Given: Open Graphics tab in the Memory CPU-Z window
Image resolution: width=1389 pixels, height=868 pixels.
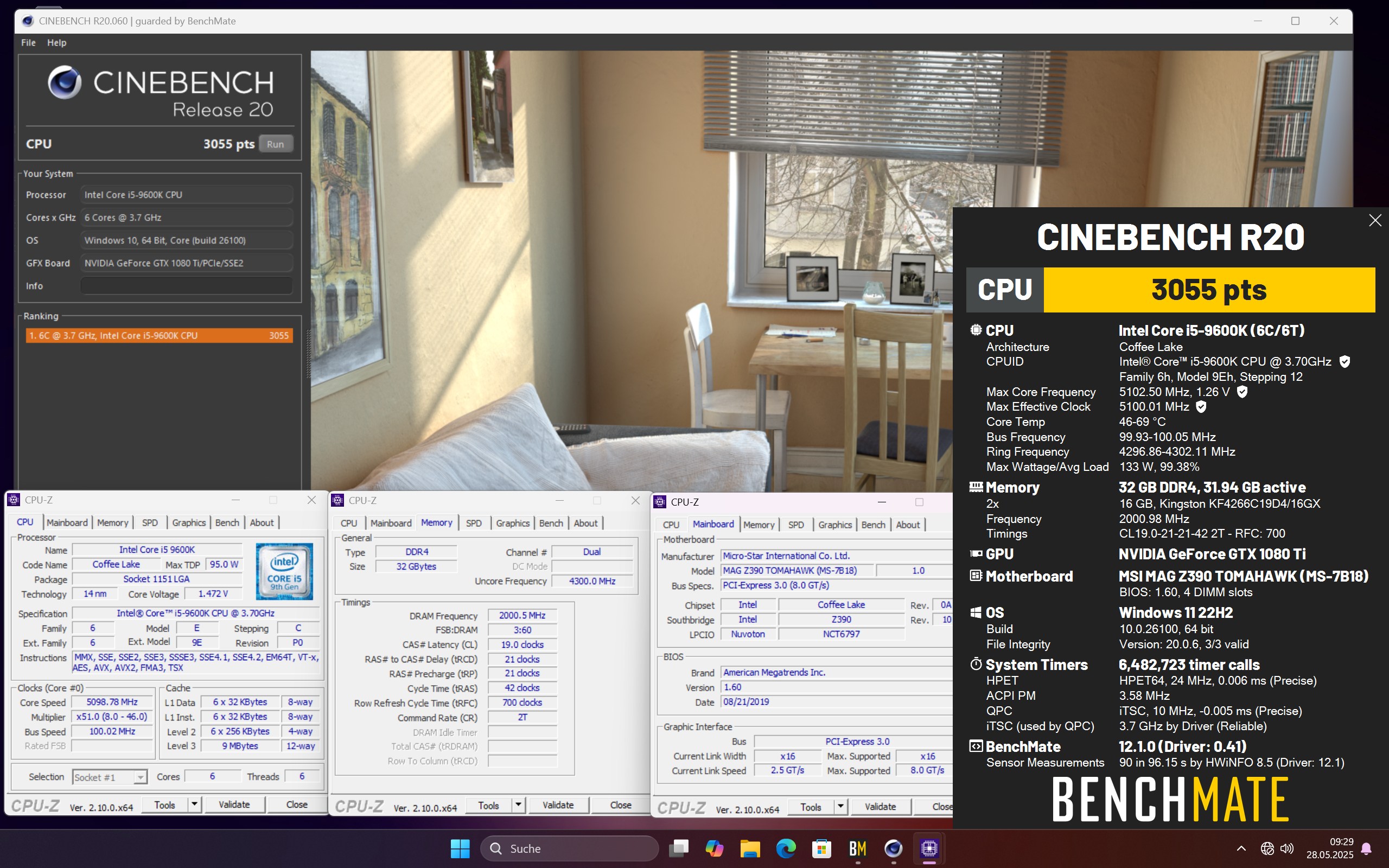Looking at the screenshot, I should pos(513,523).
